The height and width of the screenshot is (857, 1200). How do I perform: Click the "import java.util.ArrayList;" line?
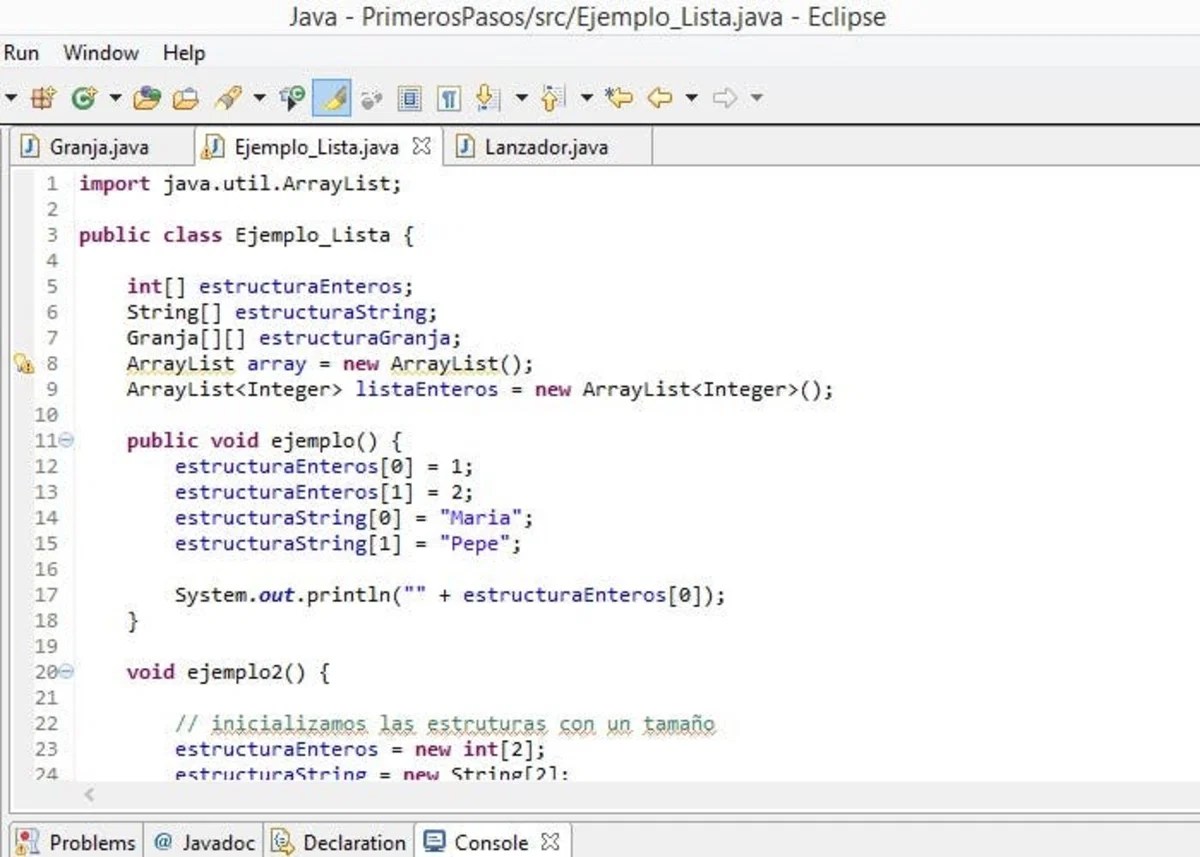pos(240,184)
